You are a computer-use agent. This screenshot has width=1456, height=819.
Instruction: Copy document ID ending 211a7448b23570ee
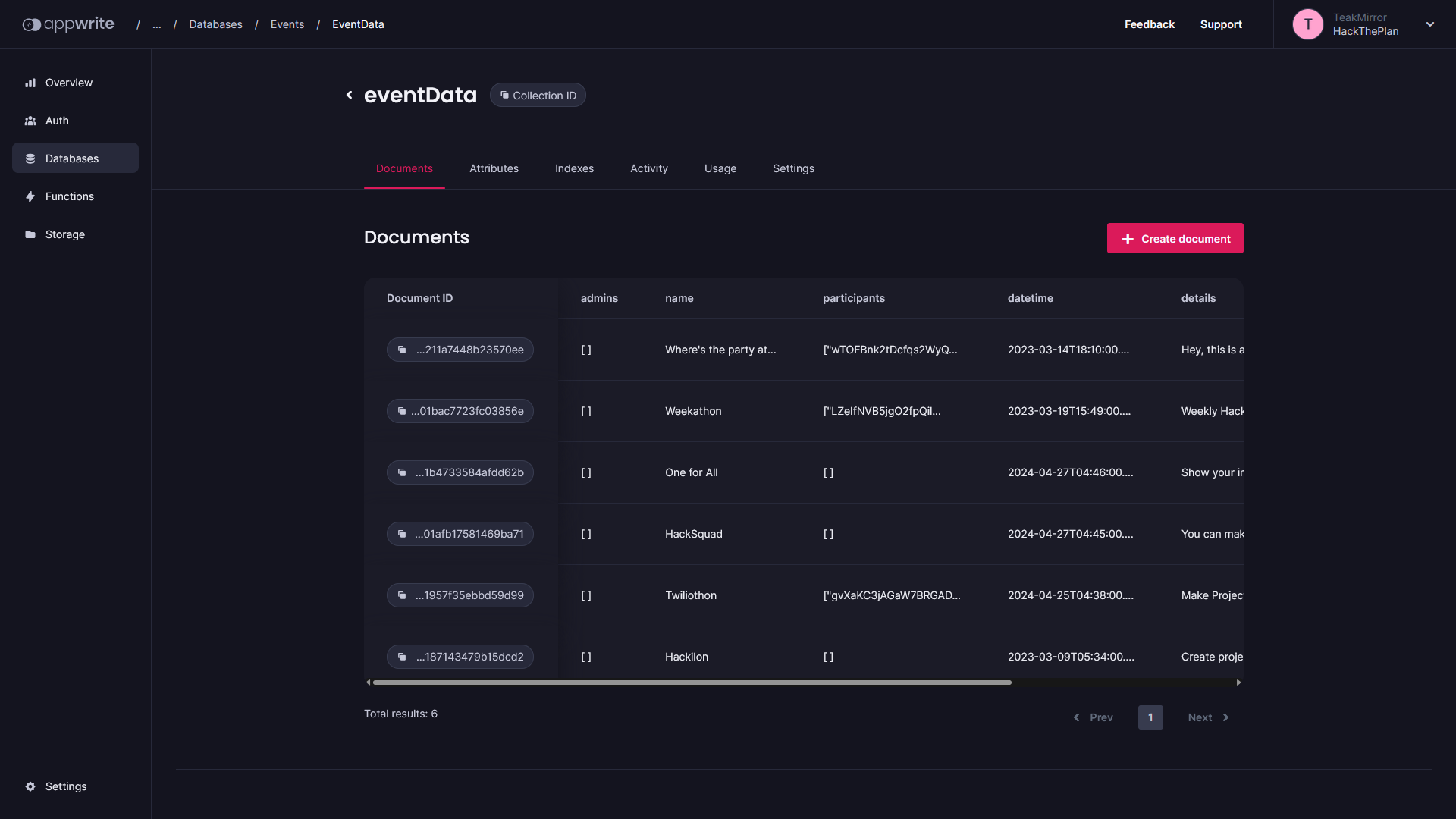coord(460,350)
